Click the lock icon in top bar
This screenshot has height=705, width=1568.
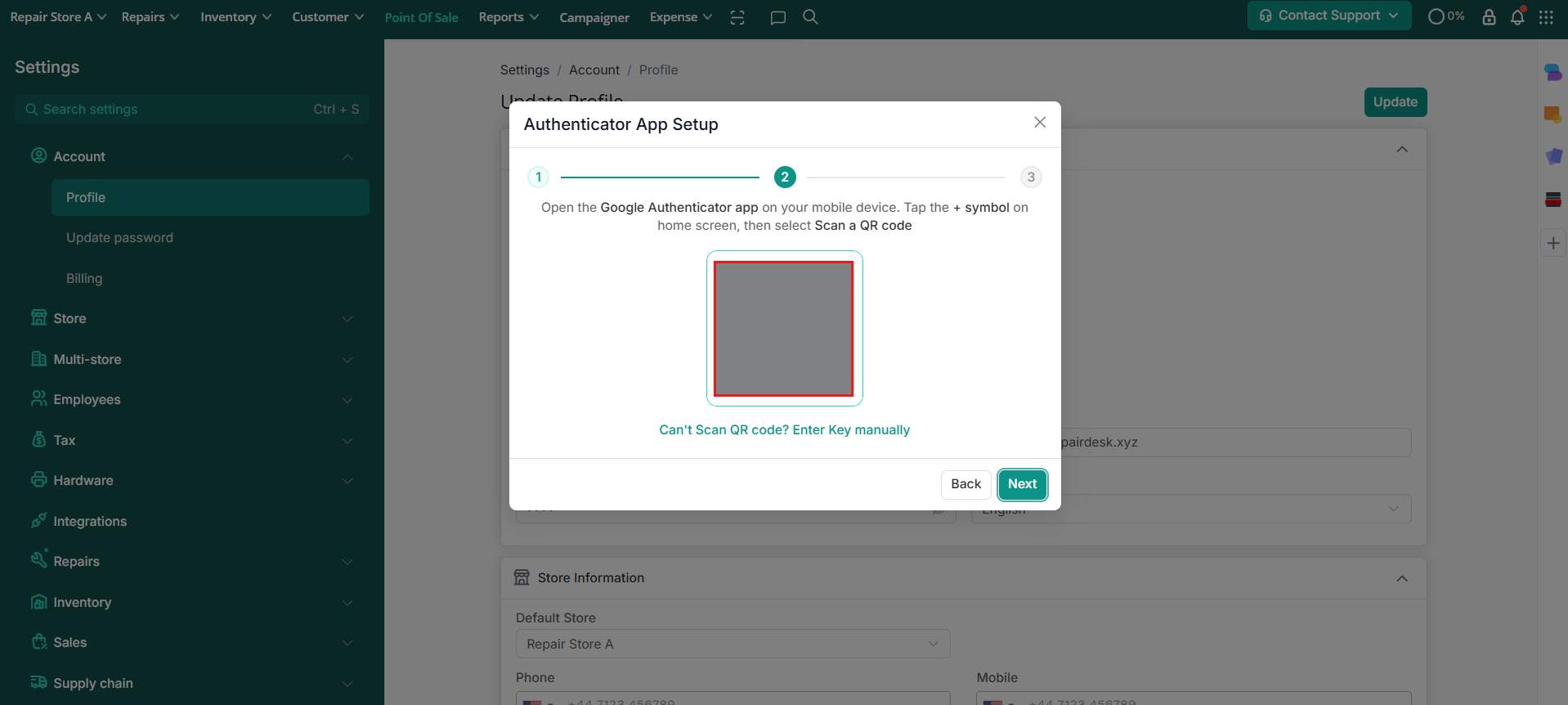(1489, 17)
